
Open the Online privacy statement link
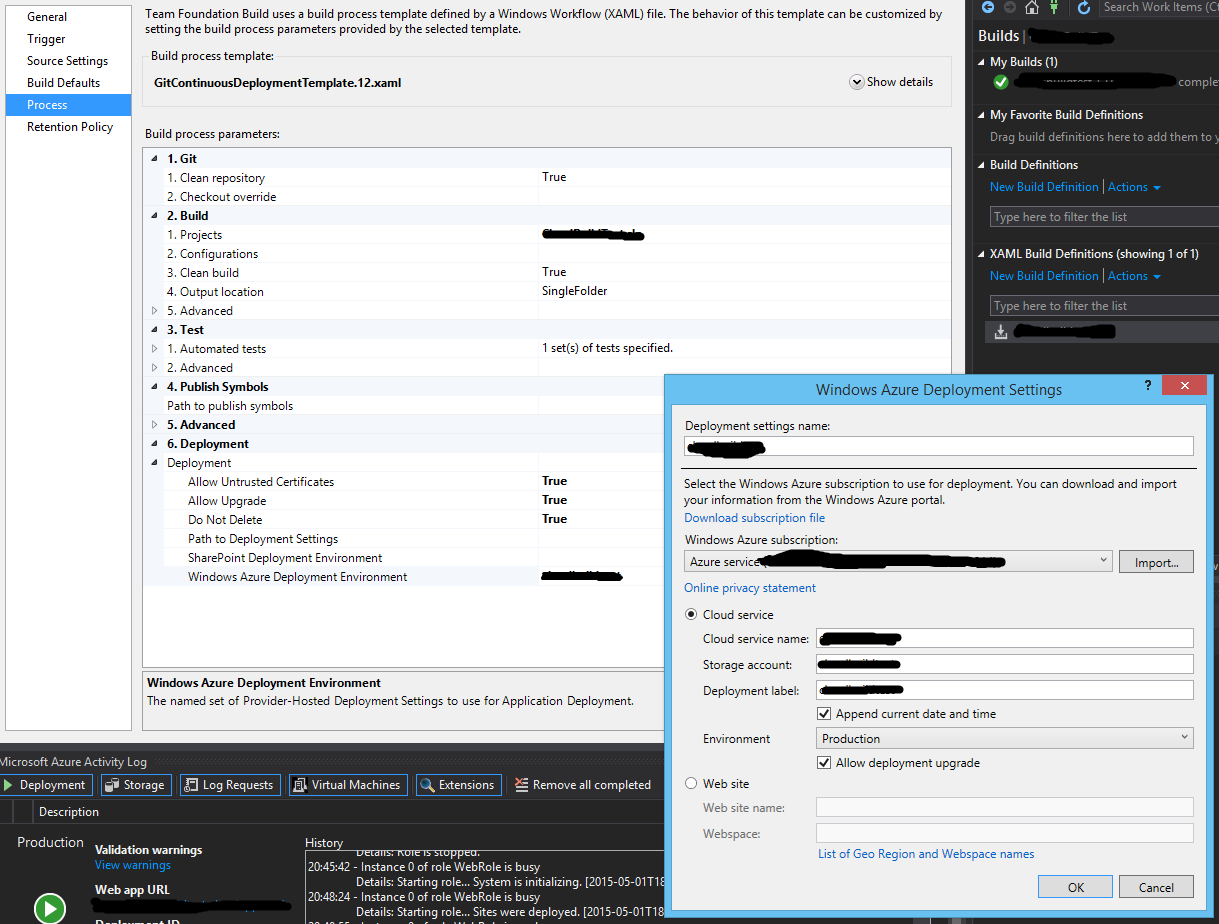[750, 588]
